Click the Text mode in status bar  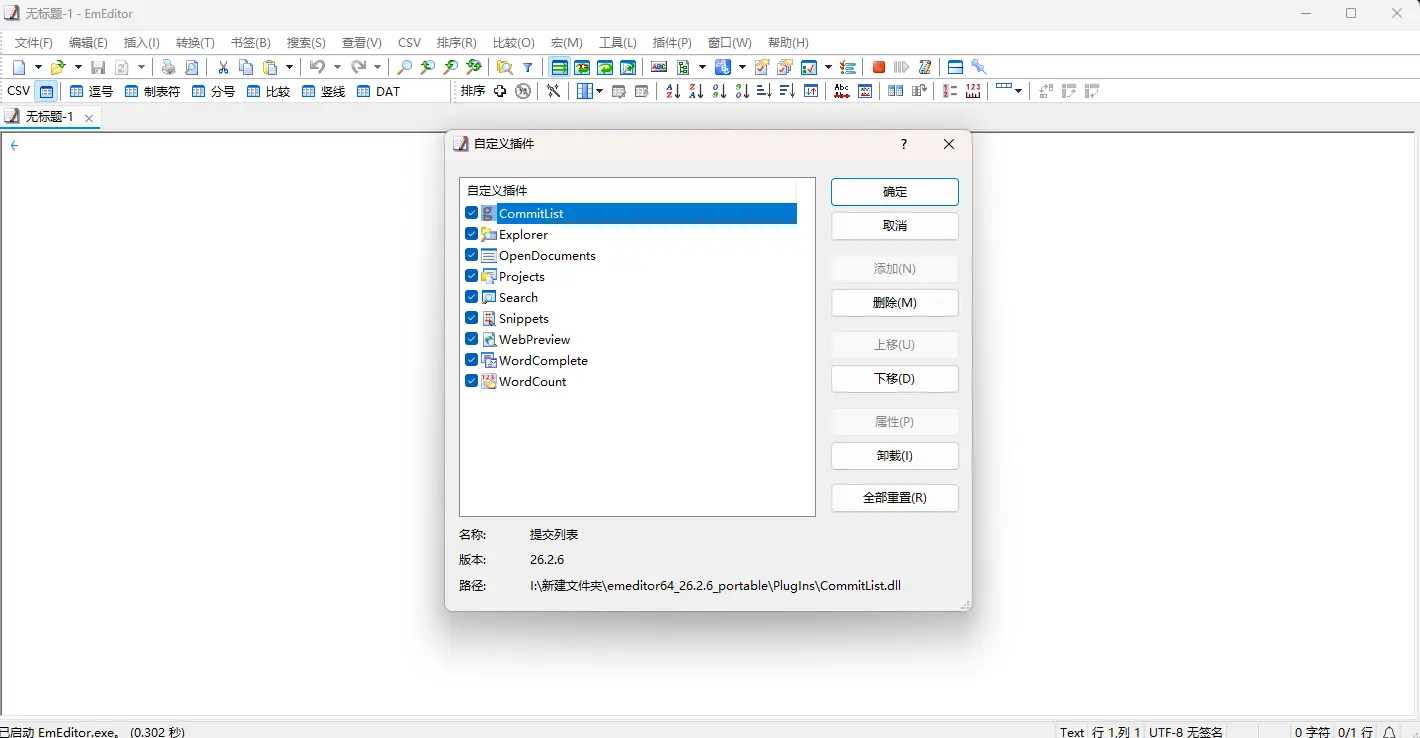pos(1072,732)
